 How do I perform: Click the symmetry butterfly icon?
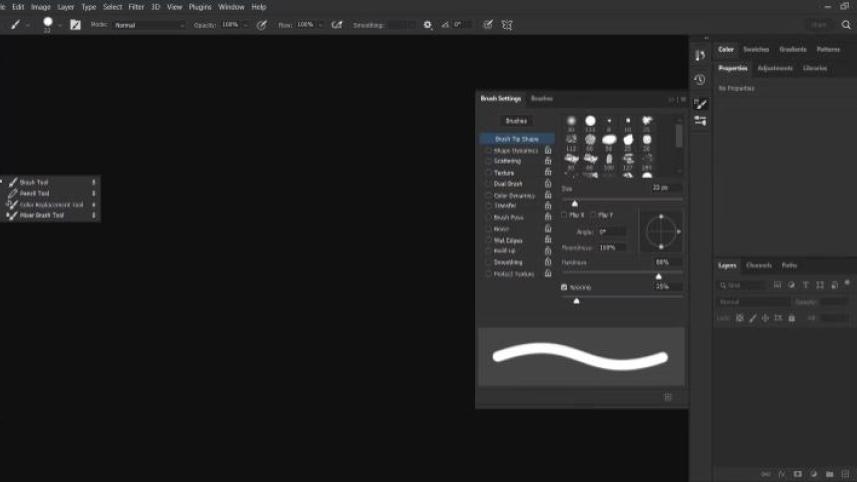coord(507,24)
